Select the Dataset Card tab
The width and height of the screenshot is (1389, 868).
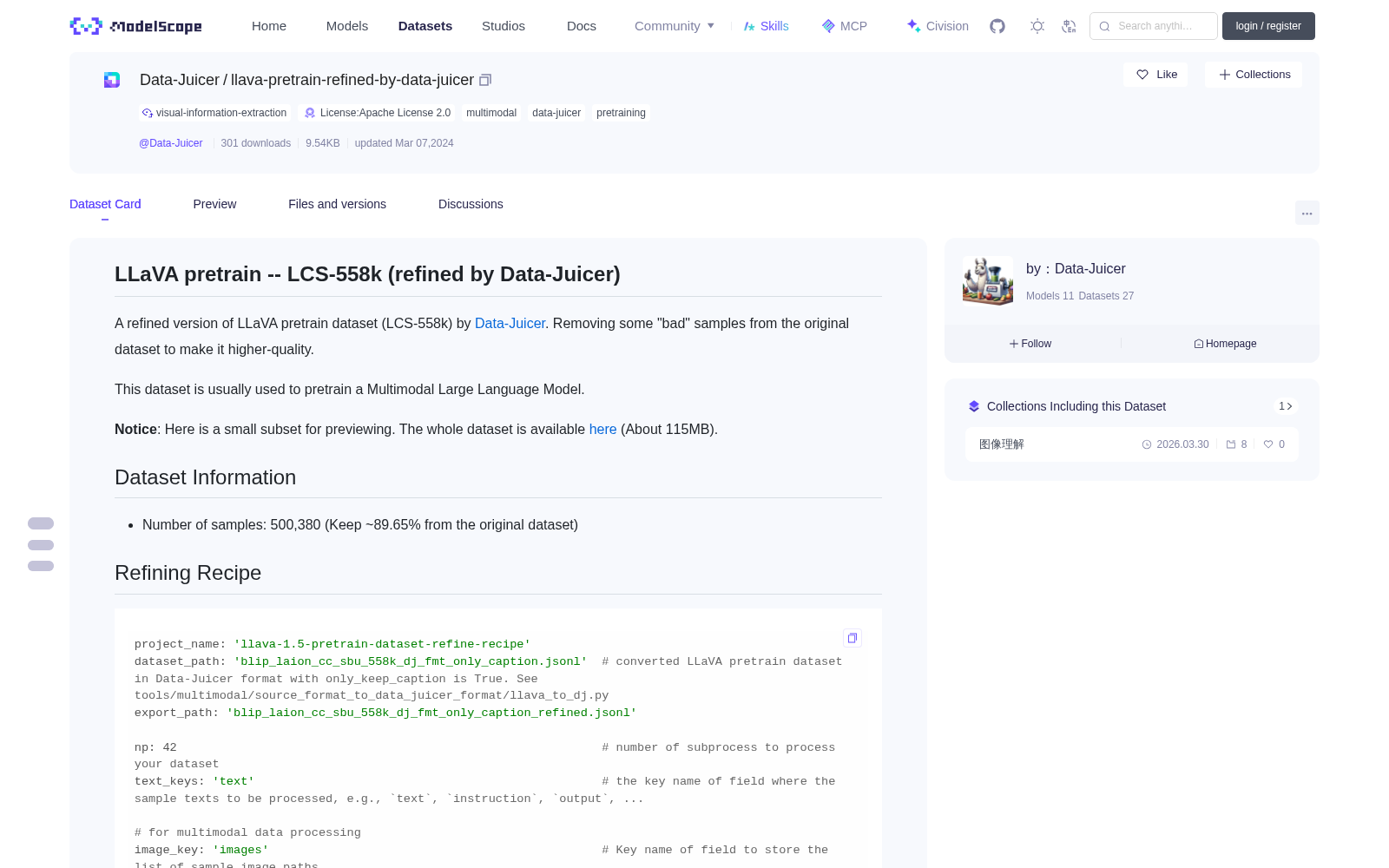tap(105, 204)
